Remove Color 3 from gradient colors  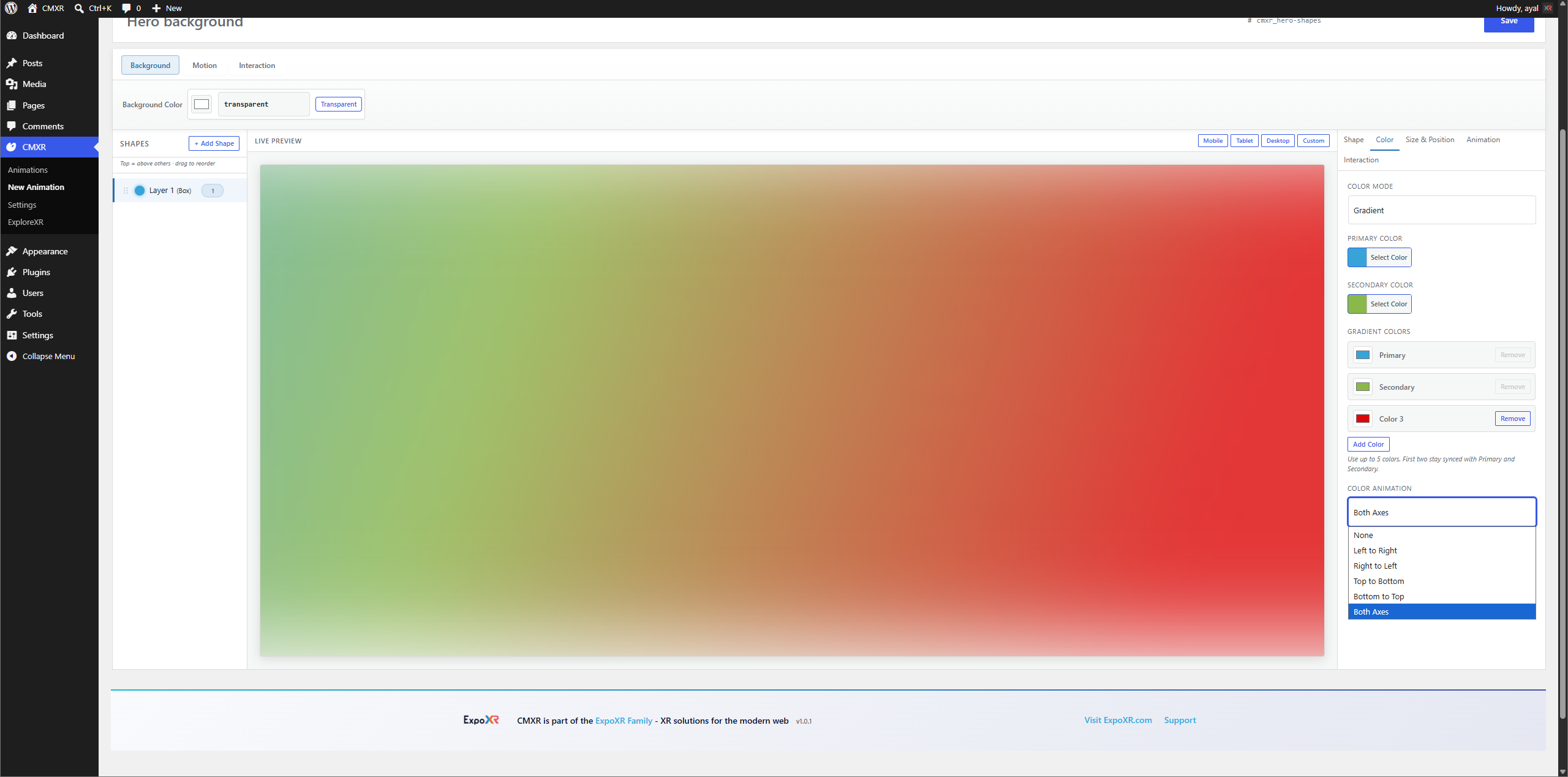point(1512,419)
